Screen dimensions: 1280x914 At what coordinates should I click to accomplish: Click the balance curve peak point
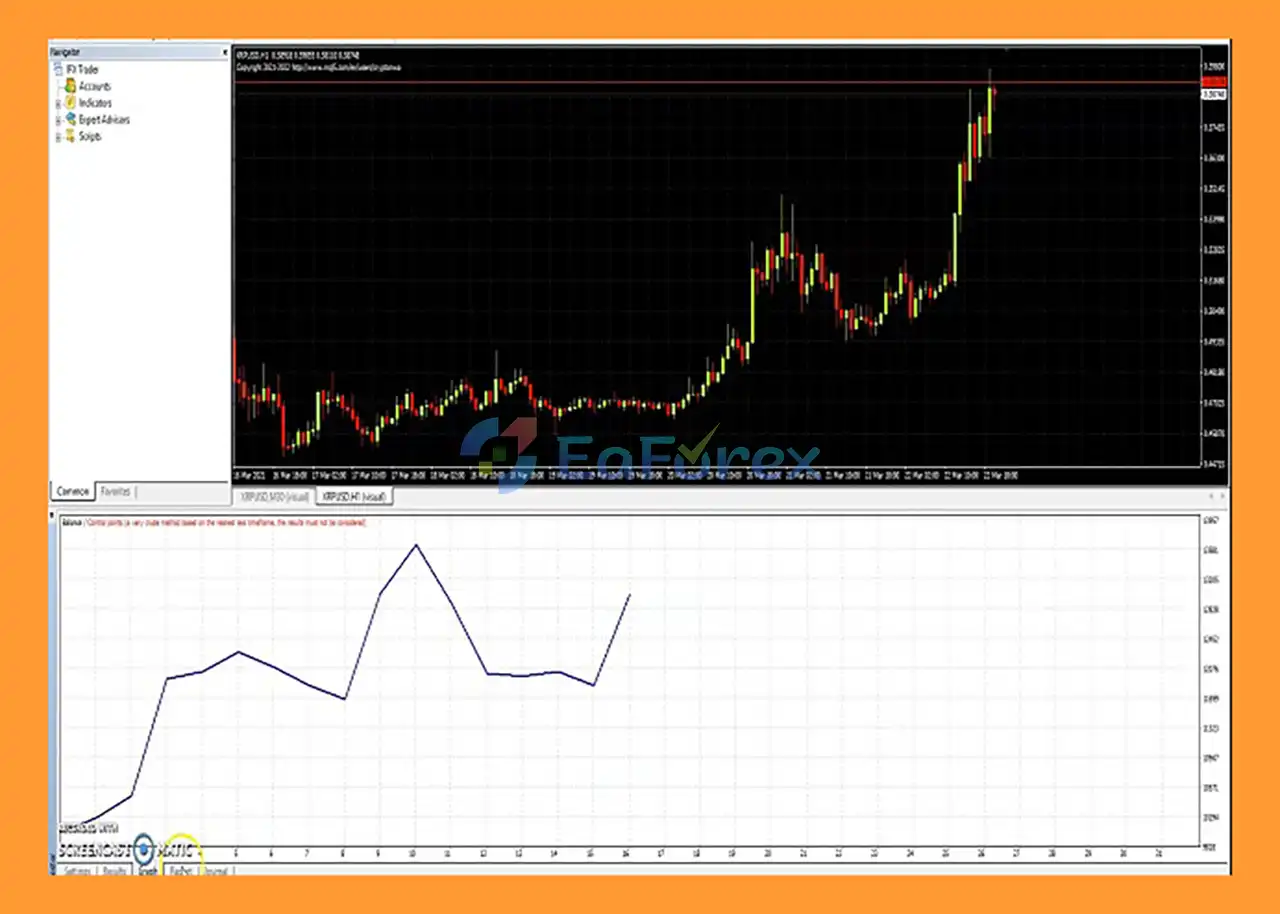point(416,545)
